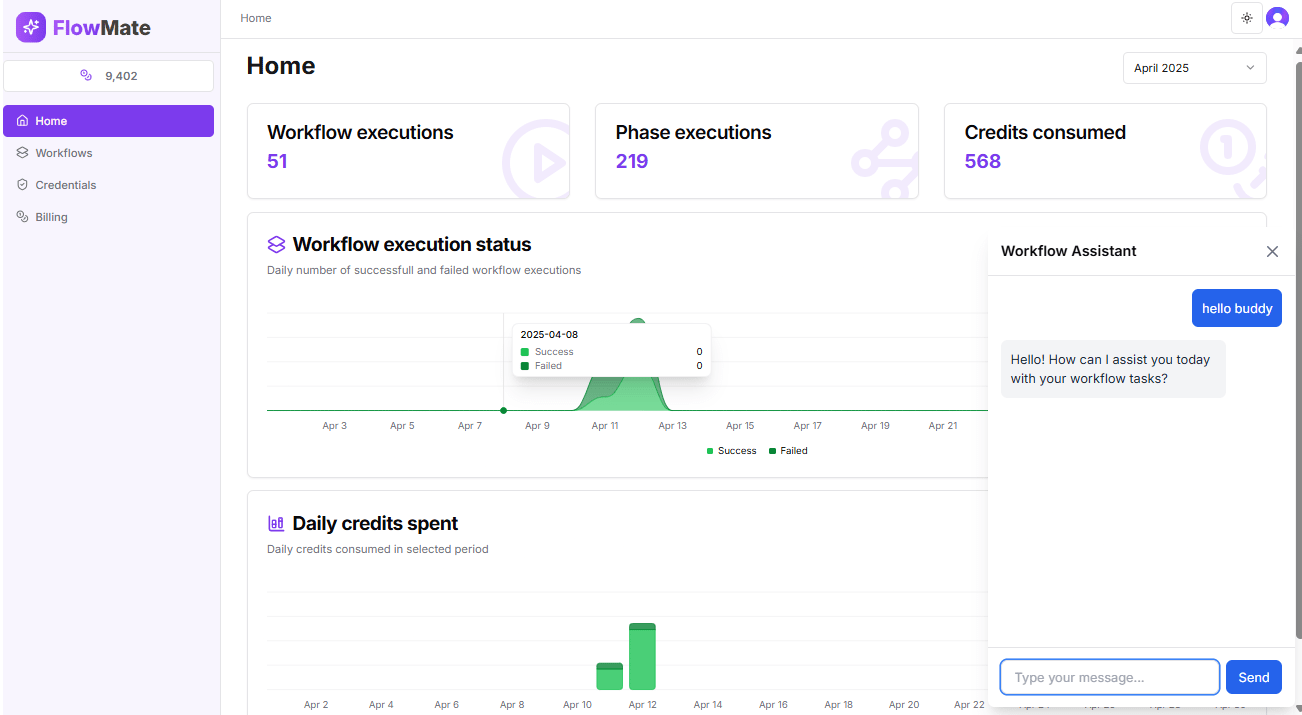This screenshot has width=1302, height=715.
Task: Click the coins icon beside 9,402 credits
Action: pyautogui.click(x=86, y=76)
